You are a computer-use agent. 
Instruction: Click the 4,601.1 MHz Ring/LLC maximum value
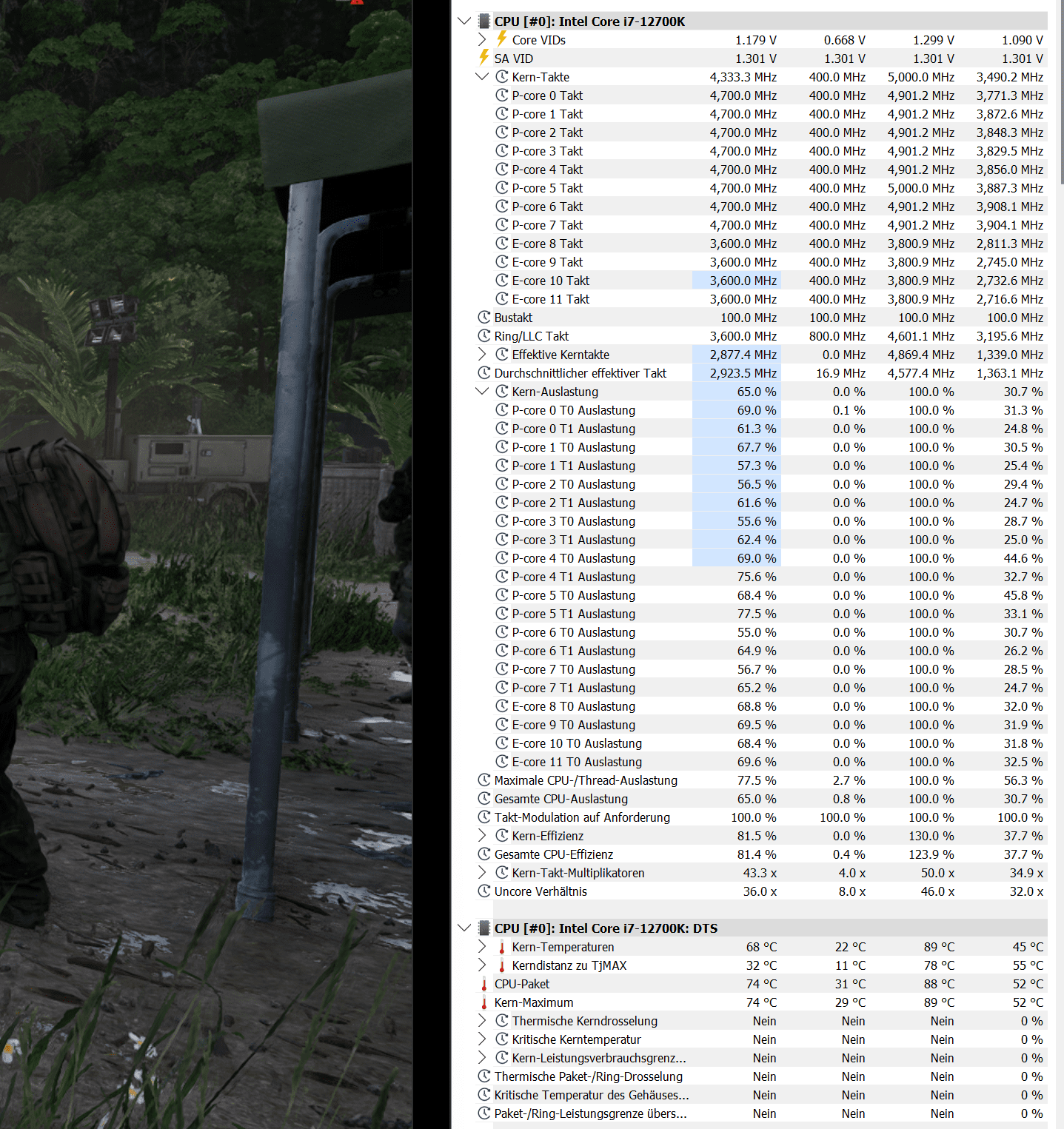(x=921, y=336)
